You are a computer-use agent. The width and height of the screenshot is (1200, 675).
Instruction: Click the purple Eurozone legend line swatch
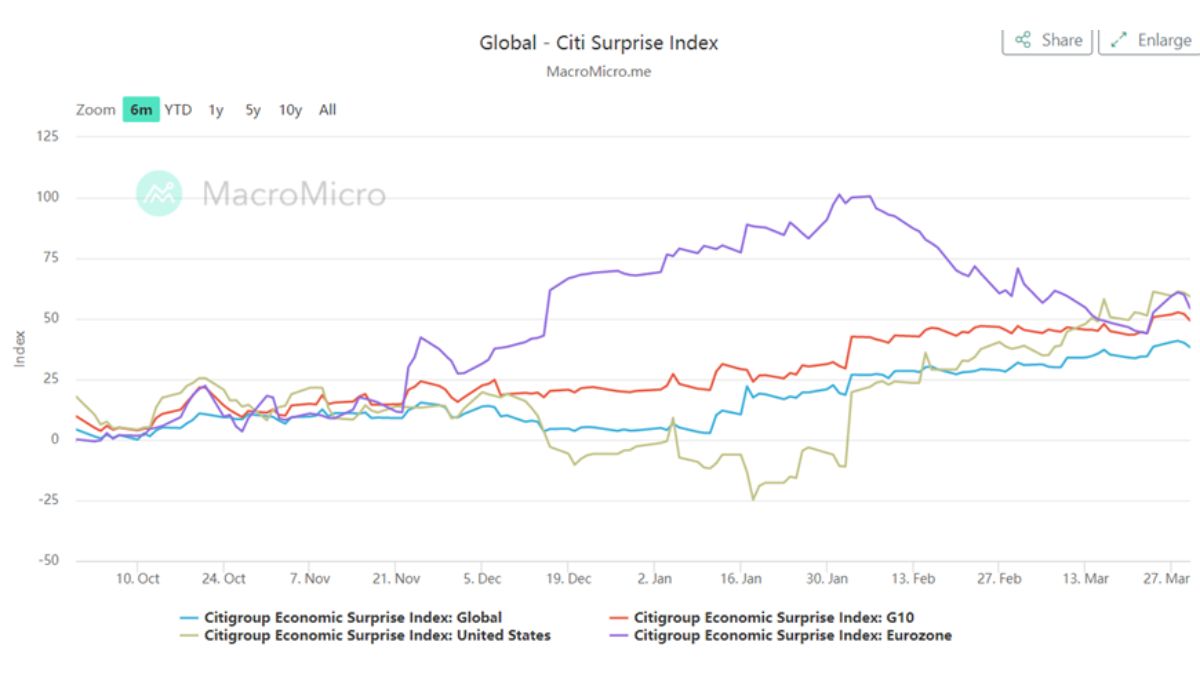click(618, 636)
